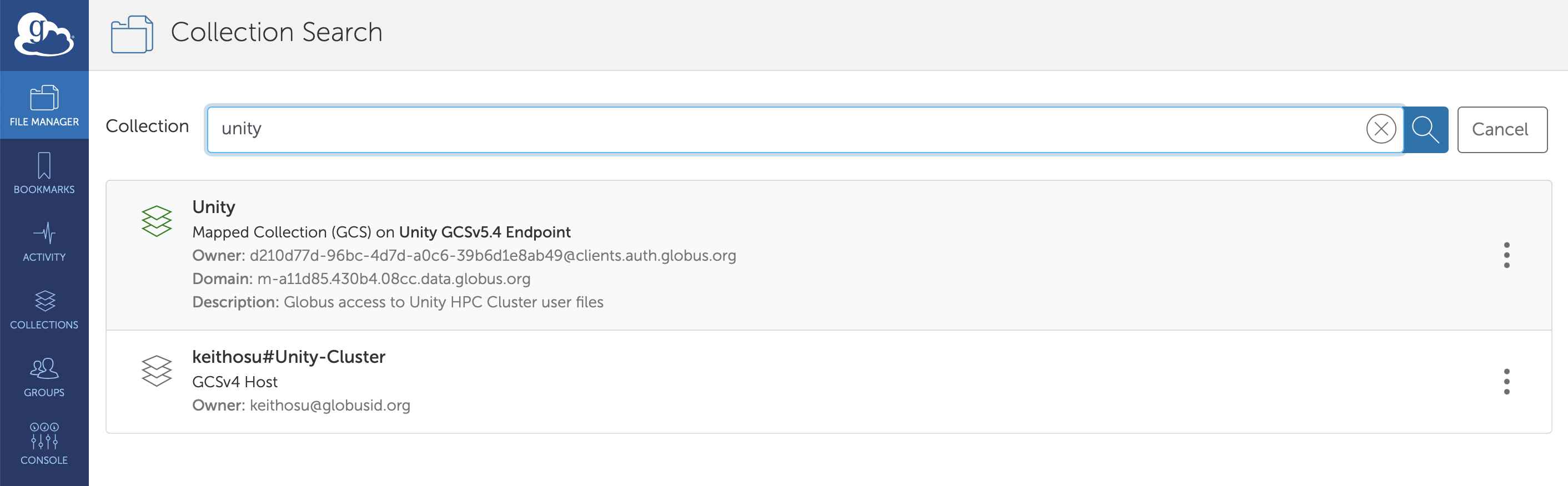1568x486 pixels.
Task: Open File Manager in sidebar
Action: [x=44, y=105]
